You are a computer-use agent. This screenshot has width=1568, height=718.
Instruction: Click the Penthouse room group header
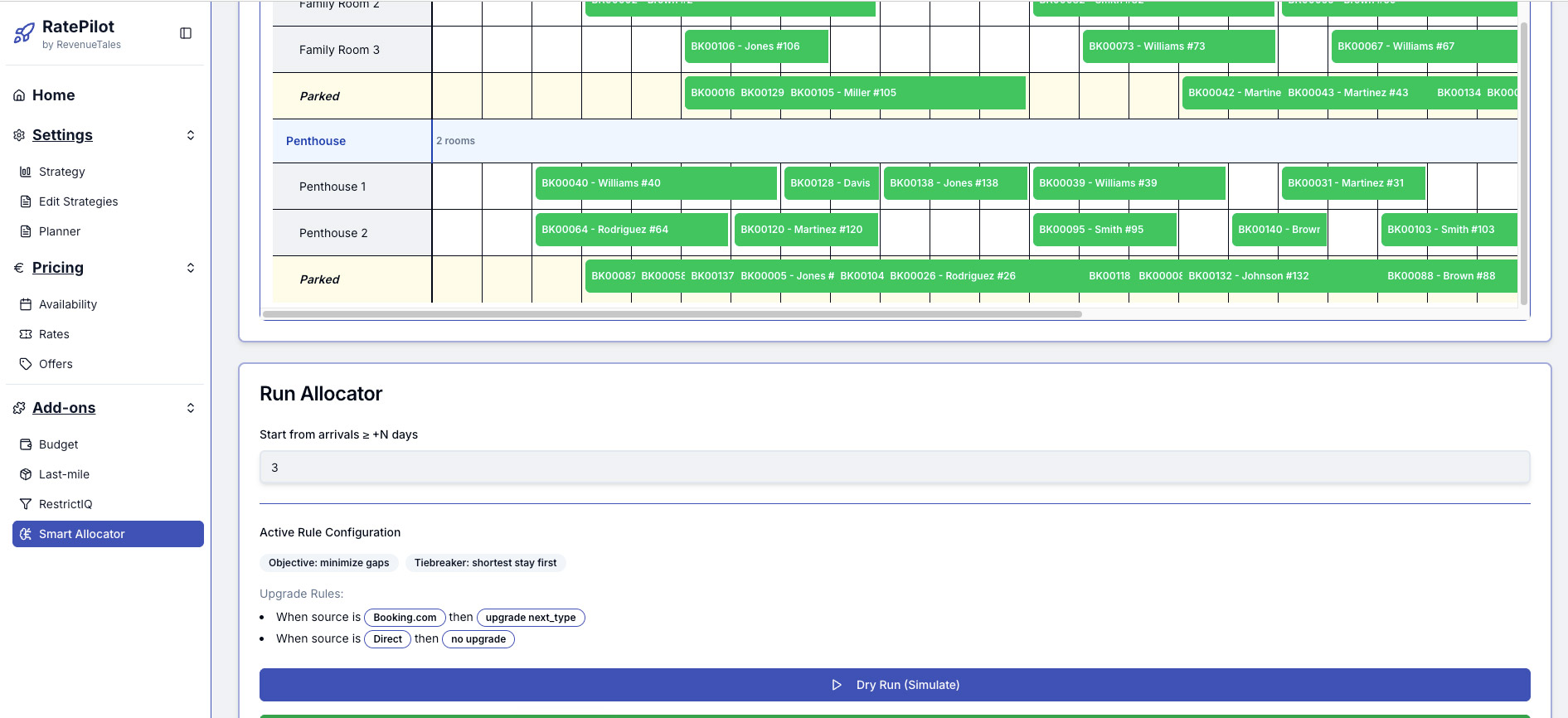point(316,141)
